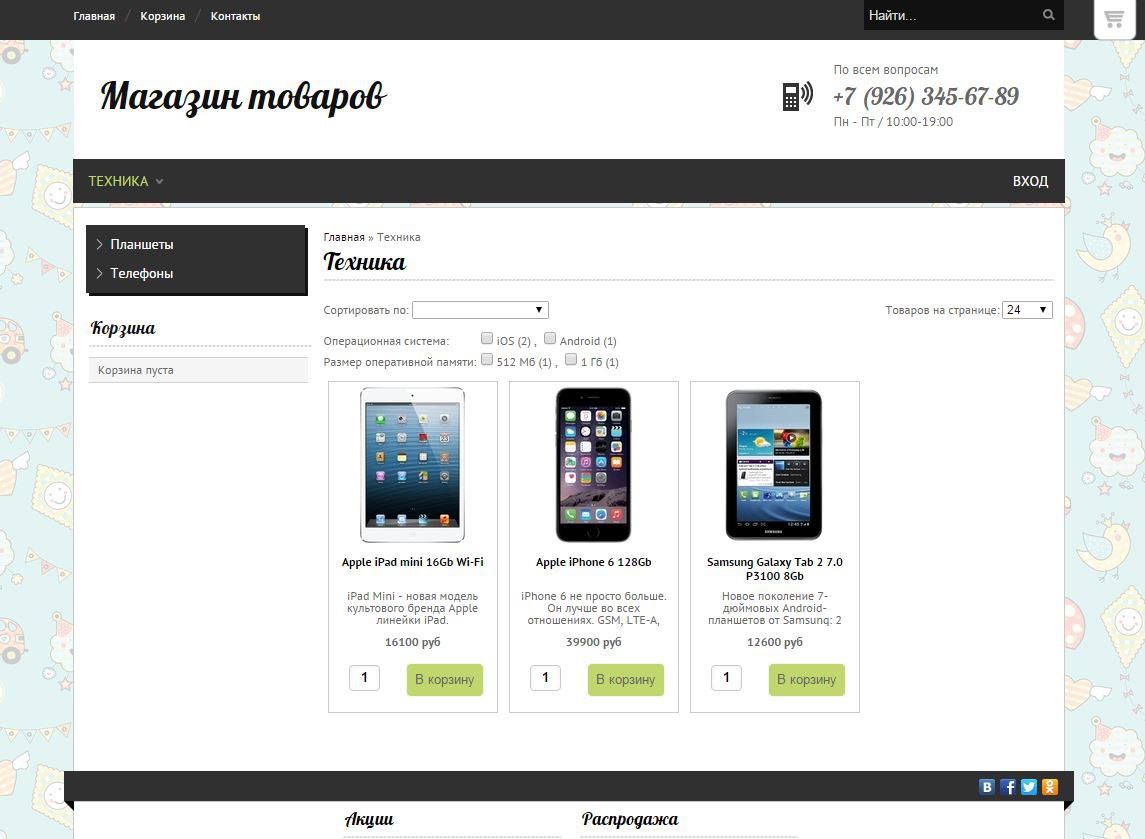Viewport: 1145px width, 839px height.
Task: Open the Twitter icon in footer
Action: click(x=1029, y=786)
